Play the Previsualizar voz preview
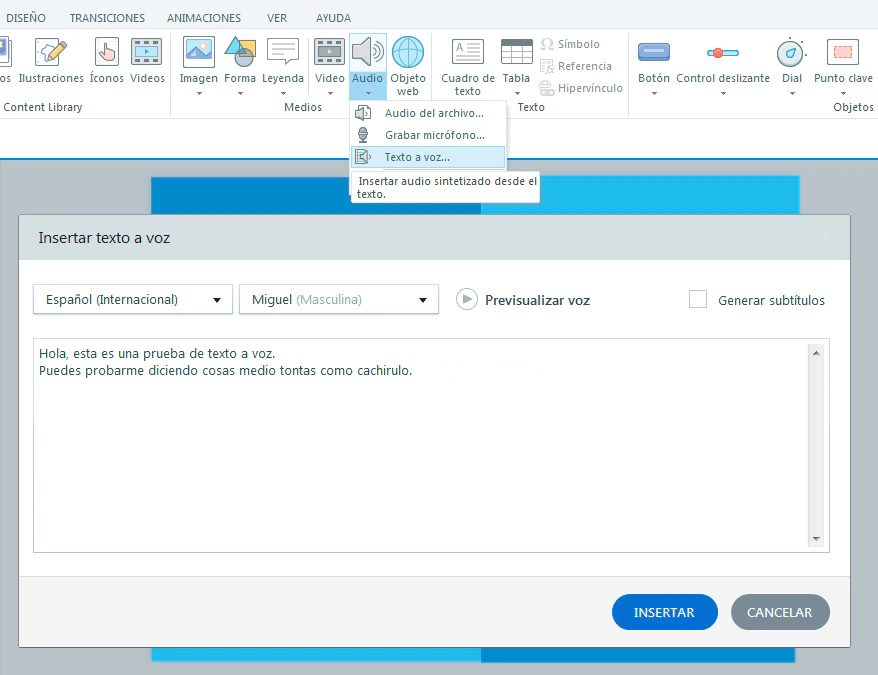The height and width of the screenshot is (675, 878). point(466,299)
